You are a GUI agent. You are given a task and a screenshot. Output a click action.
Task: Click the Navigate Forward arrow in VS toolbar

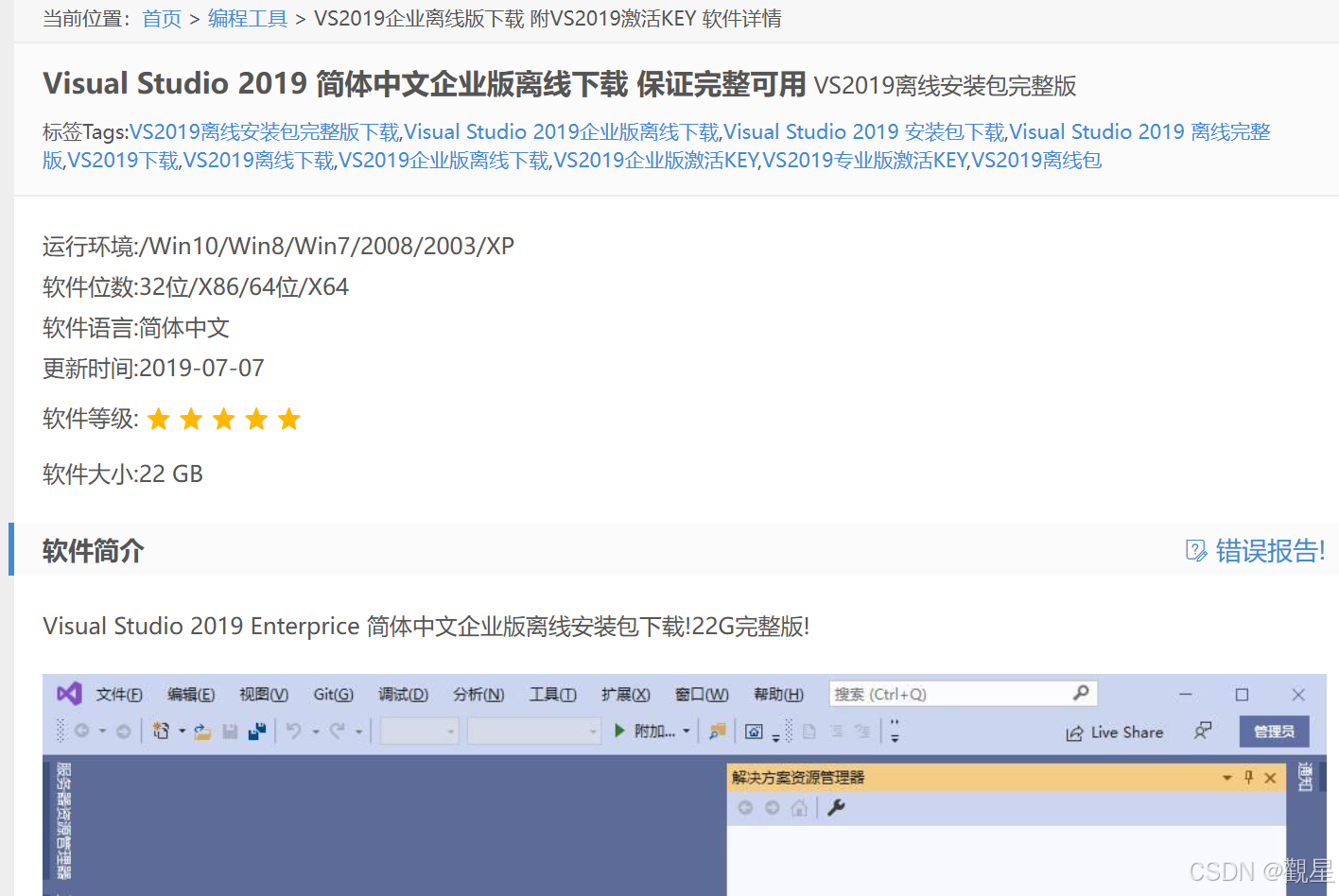[x=123, y=731]
